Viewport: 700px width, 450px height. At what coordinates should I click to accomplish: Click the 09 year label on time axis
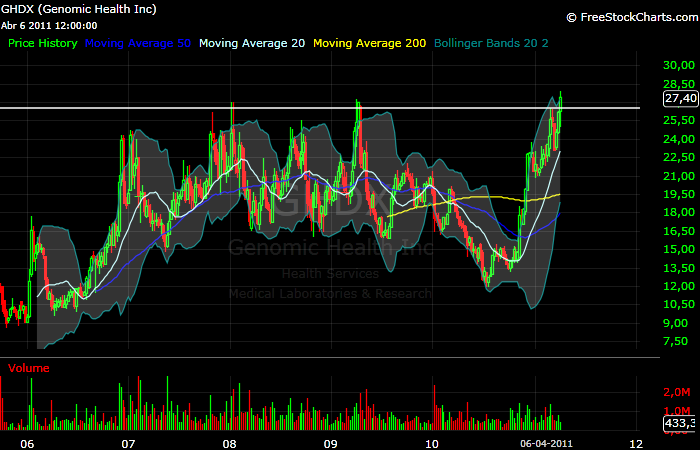pyautogui.click(x=331, y=444)
